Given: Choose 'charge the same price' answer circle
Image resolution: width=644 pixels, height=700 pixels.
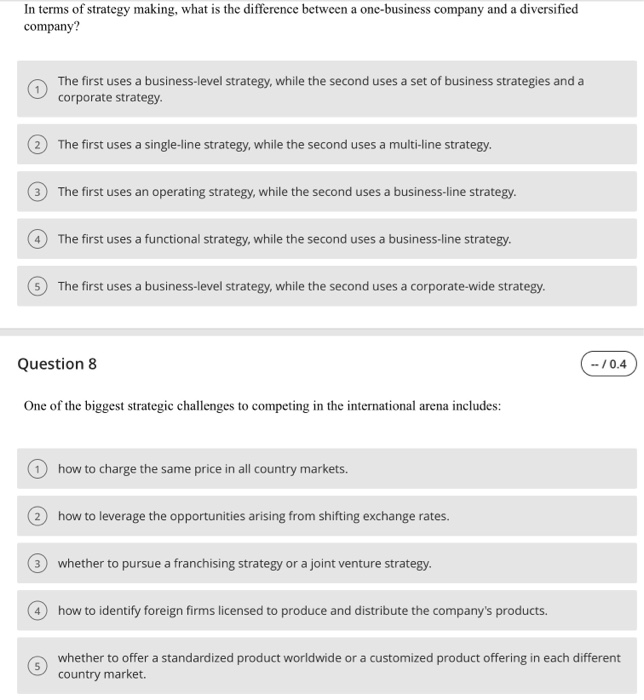Looking at the screenshot, I should (x=37, y=469).
